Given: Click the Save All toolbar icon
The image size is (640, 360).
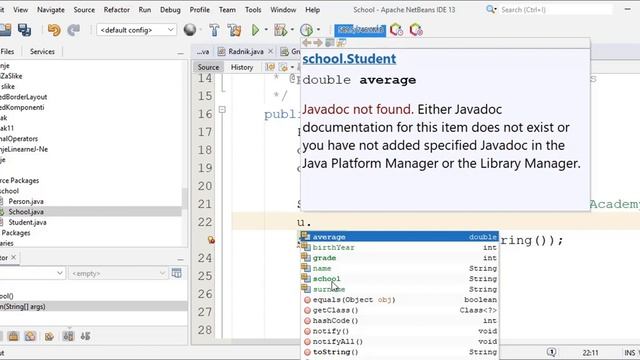Looking at the screenshot, I should [24, 30].
